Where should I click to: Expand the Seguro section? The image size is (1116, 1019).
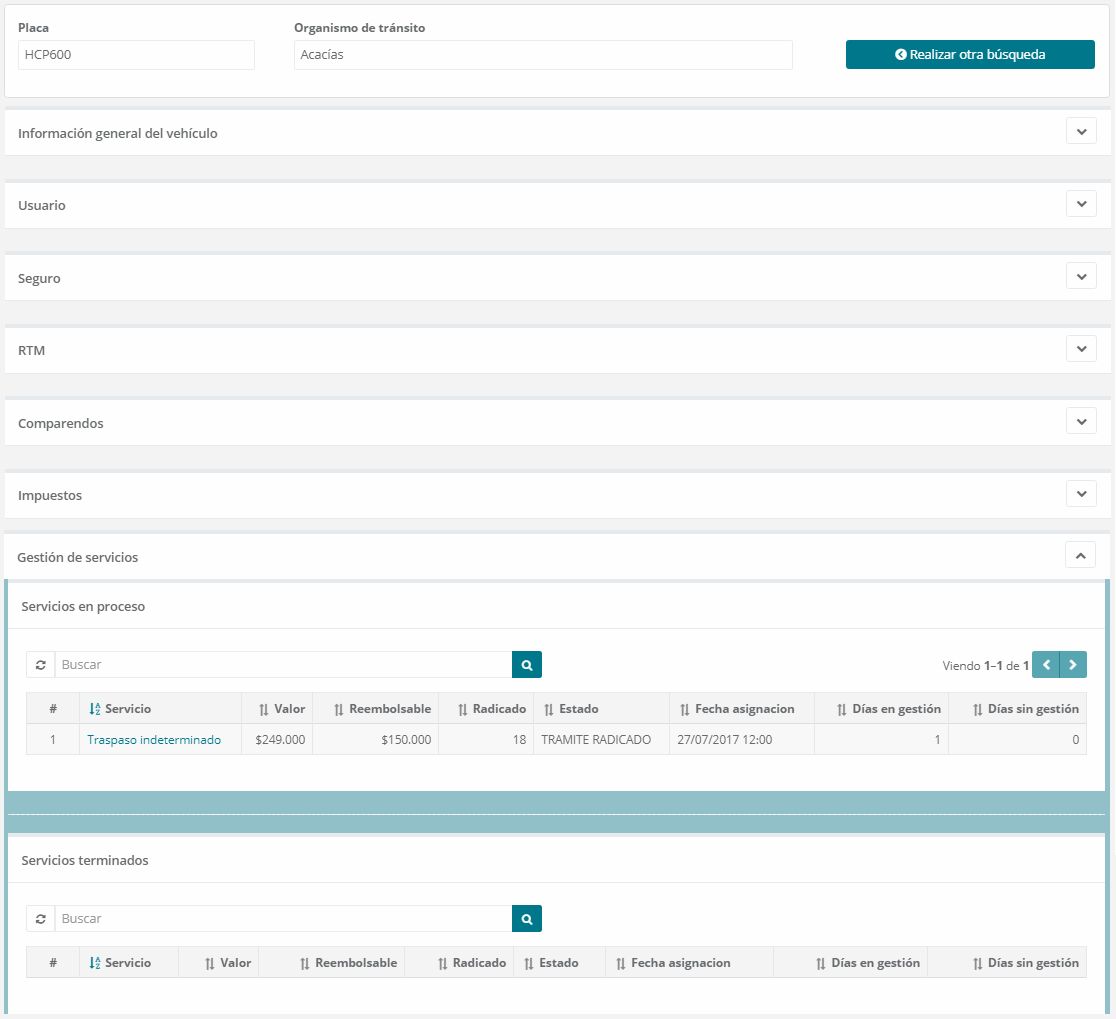pyautogui.click(x=1081, y=276)
